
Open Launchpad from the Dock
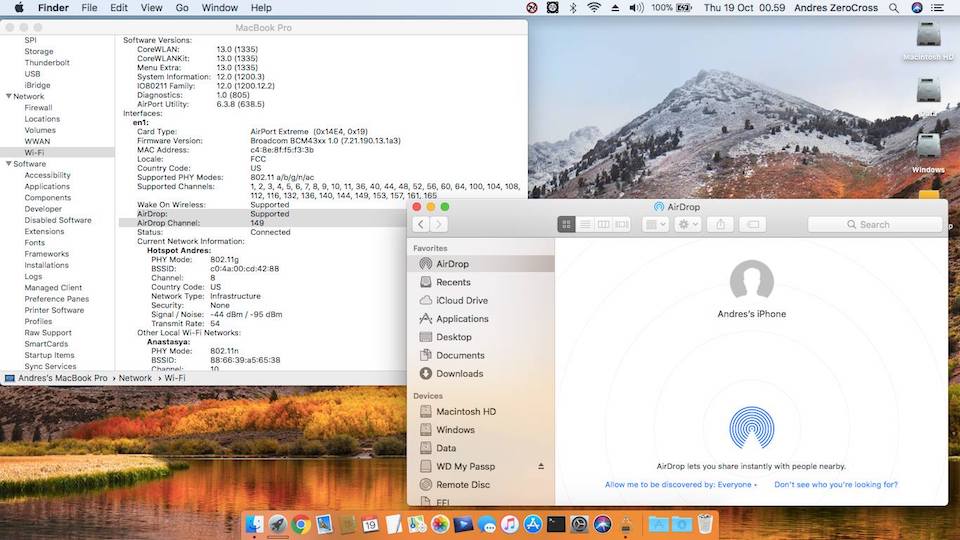(x=277, y=524)
